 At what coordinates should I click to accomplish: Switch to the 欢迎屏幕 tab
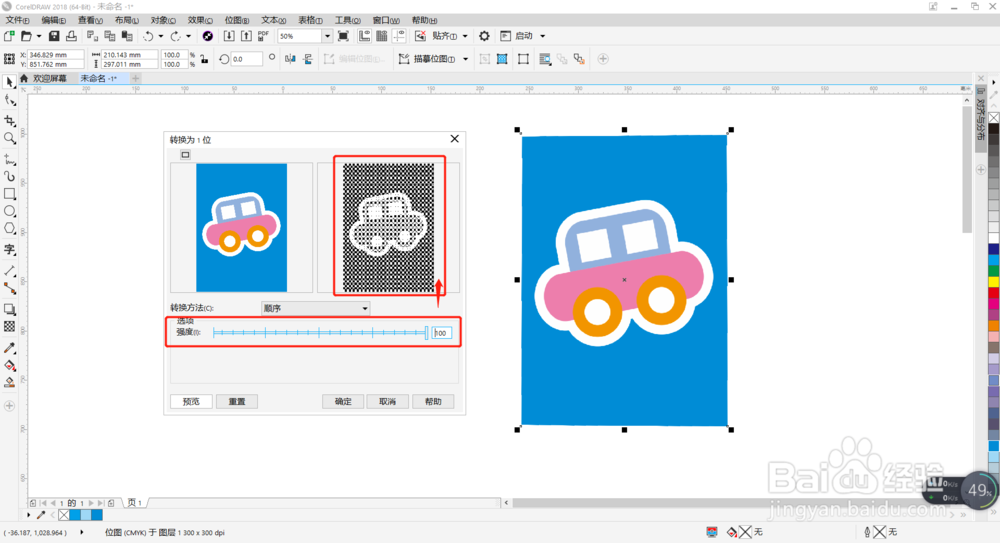pyautogui.click(x=49, y=78)
